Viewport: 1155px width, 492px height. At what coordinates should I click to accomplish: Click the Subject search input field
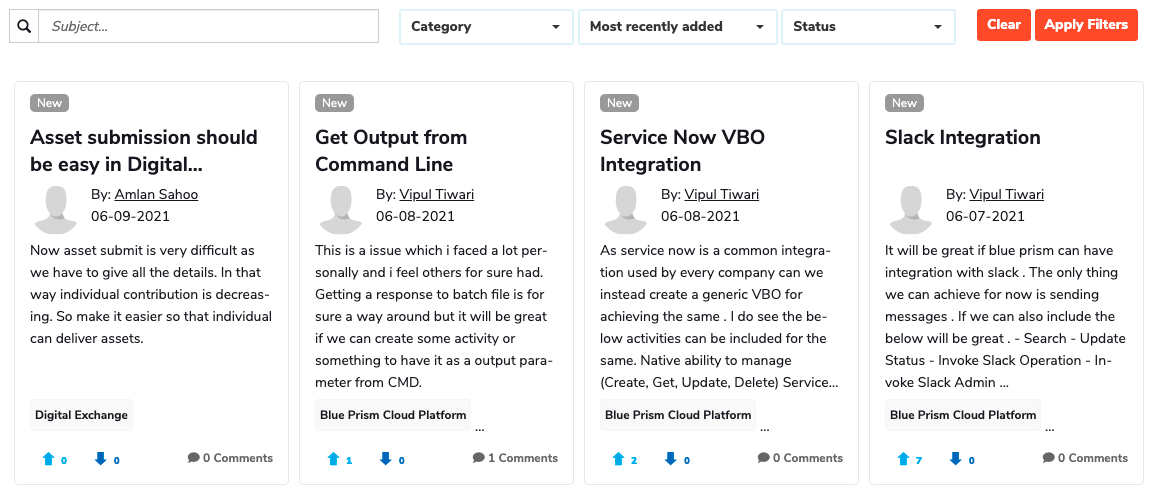pyautogui.click(x=208, y=26)
